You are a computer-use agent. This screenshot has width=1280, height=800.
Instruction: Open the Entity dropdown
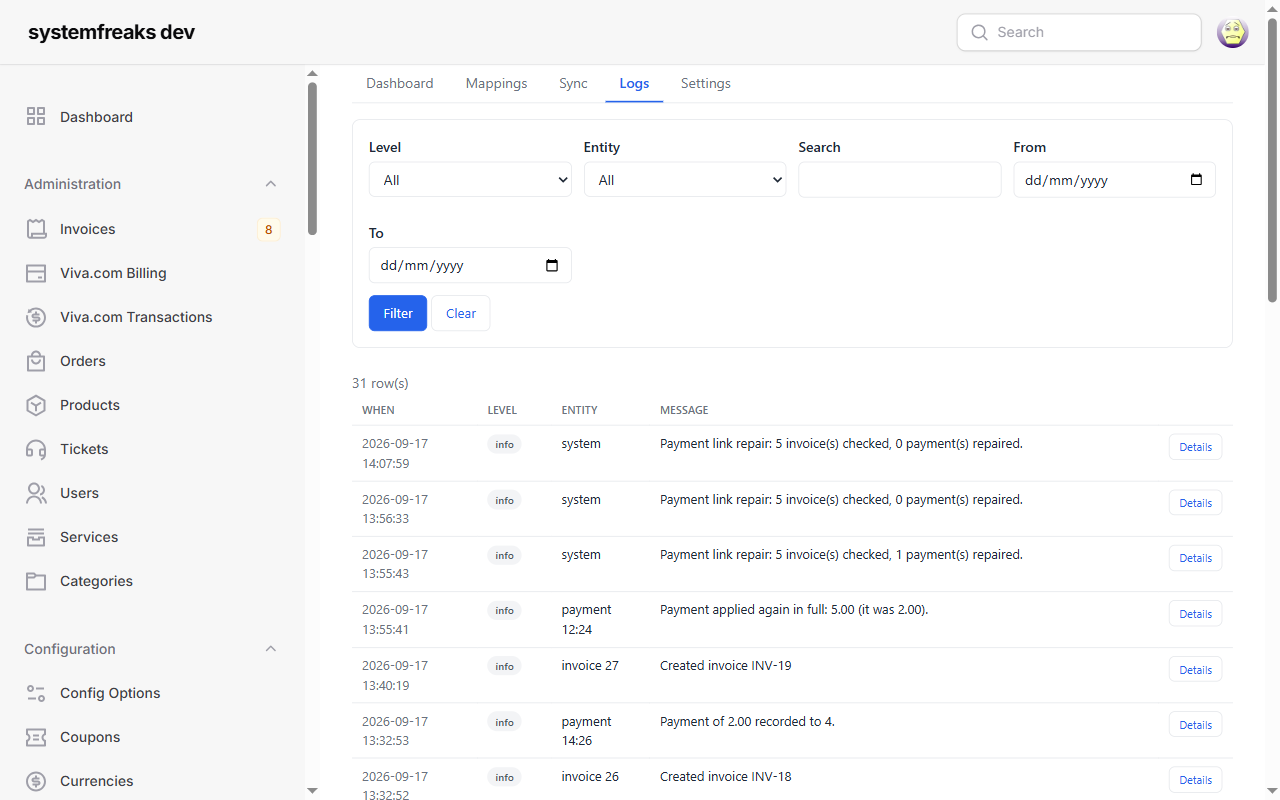[x=685, y=180]
